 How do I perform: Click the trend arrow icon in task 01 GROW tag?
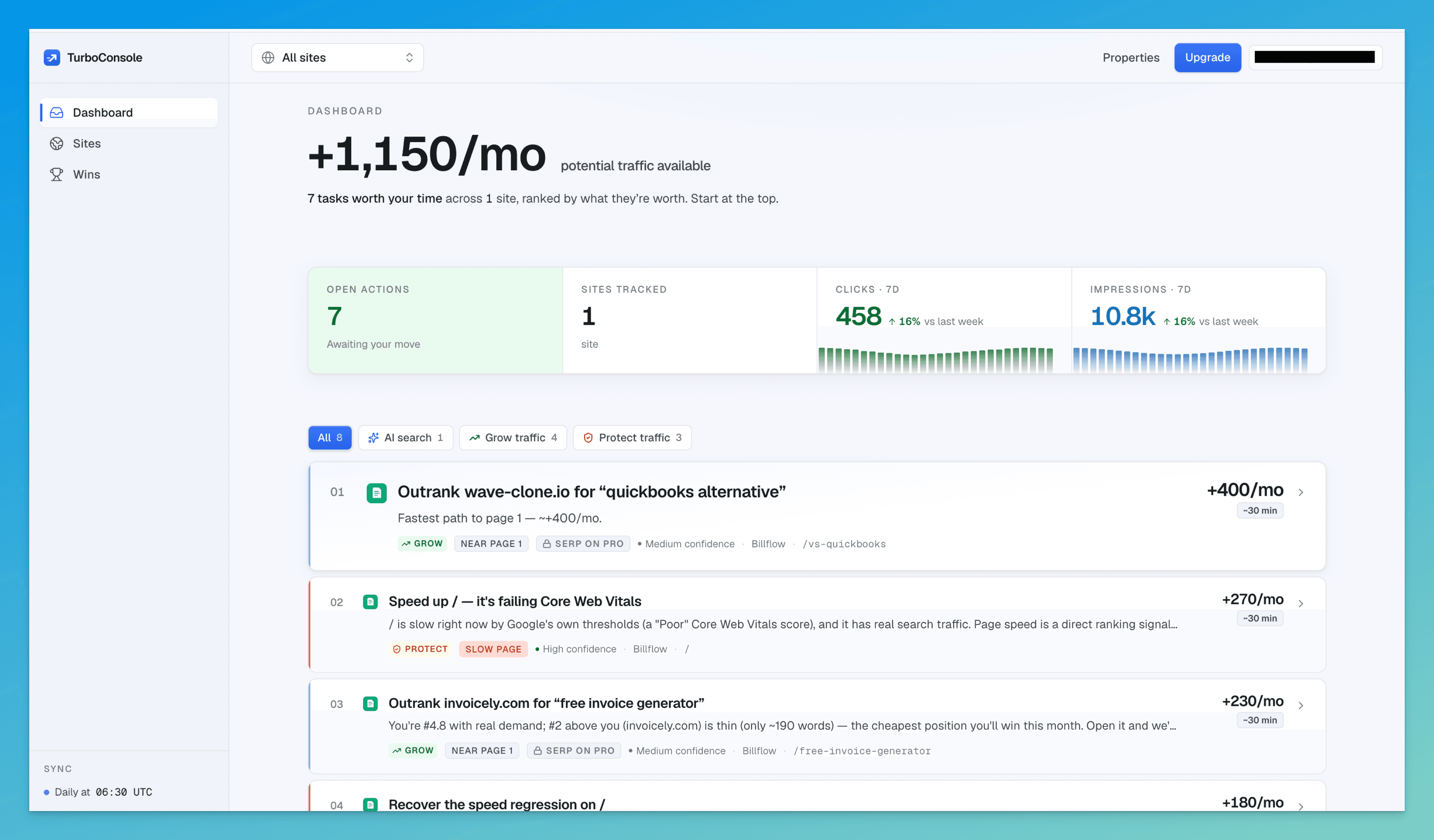coord(406,544)
